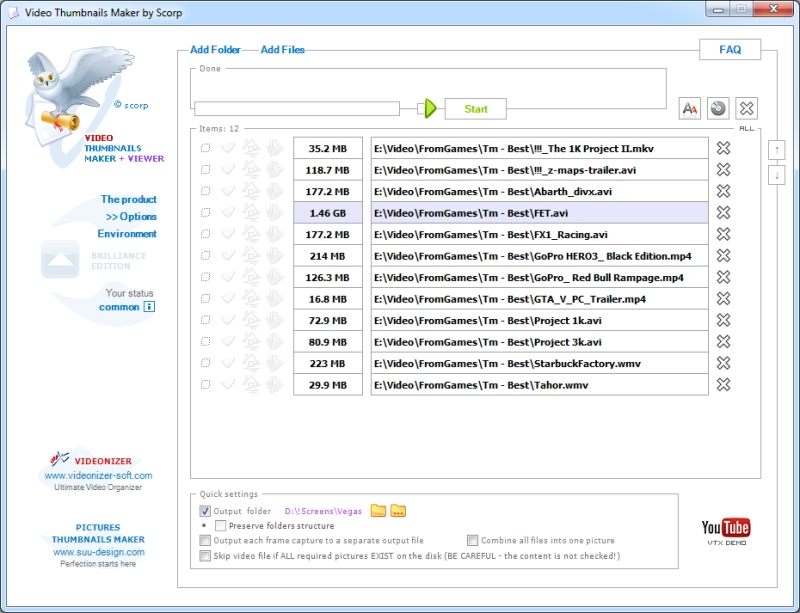This screenshot has width=800, height=613.
Task: Toggle the Output folder checkbox
Action: tap(205, 511)
